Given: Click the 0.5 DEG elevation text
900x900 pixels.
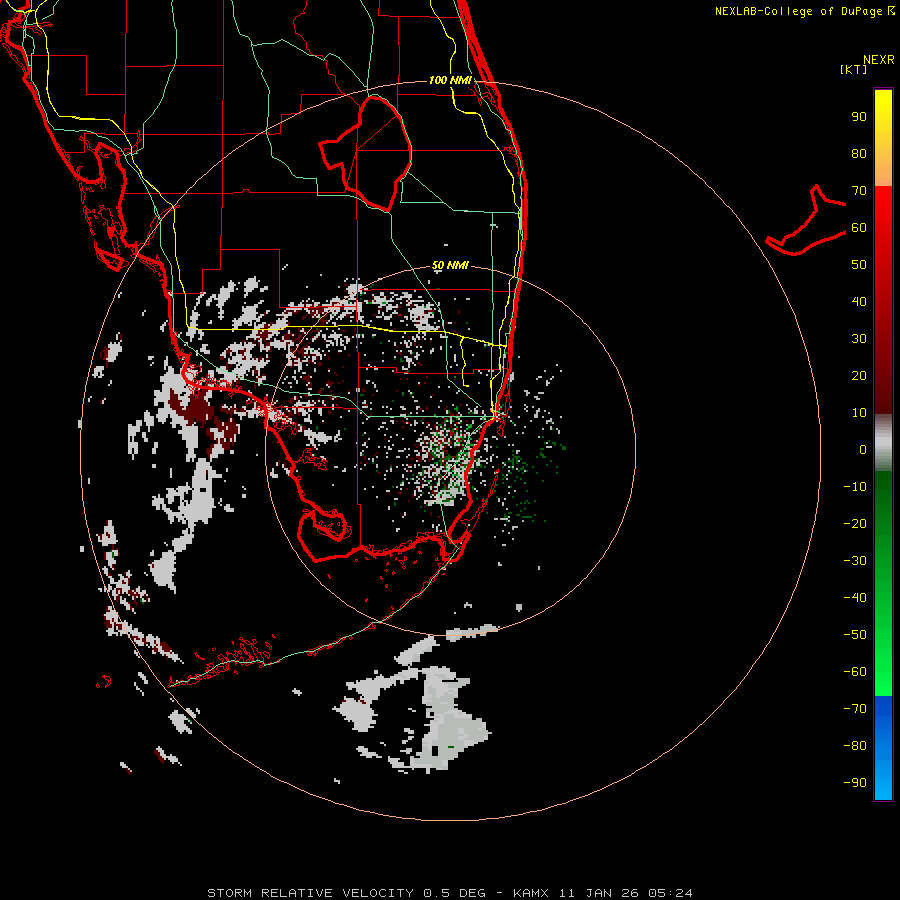Looking at the screenshot, I should (x=455, y=893).
